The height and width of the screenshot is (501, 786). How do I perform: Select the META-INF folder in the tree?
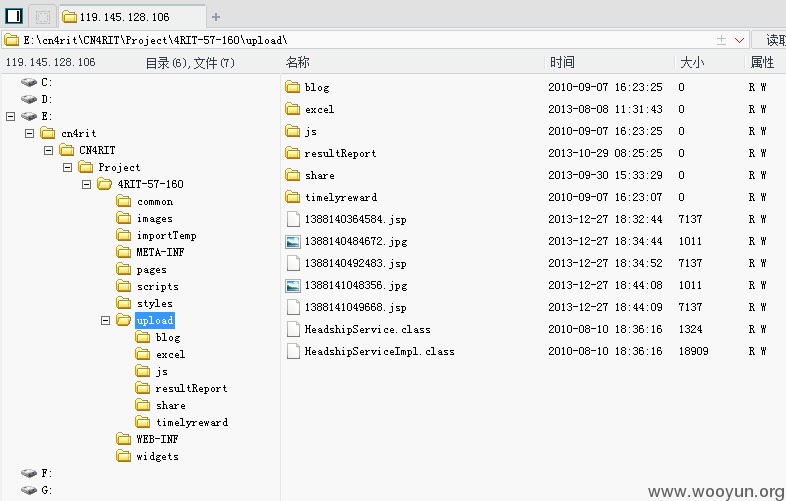pyautogui.click(x=160, y=252)
